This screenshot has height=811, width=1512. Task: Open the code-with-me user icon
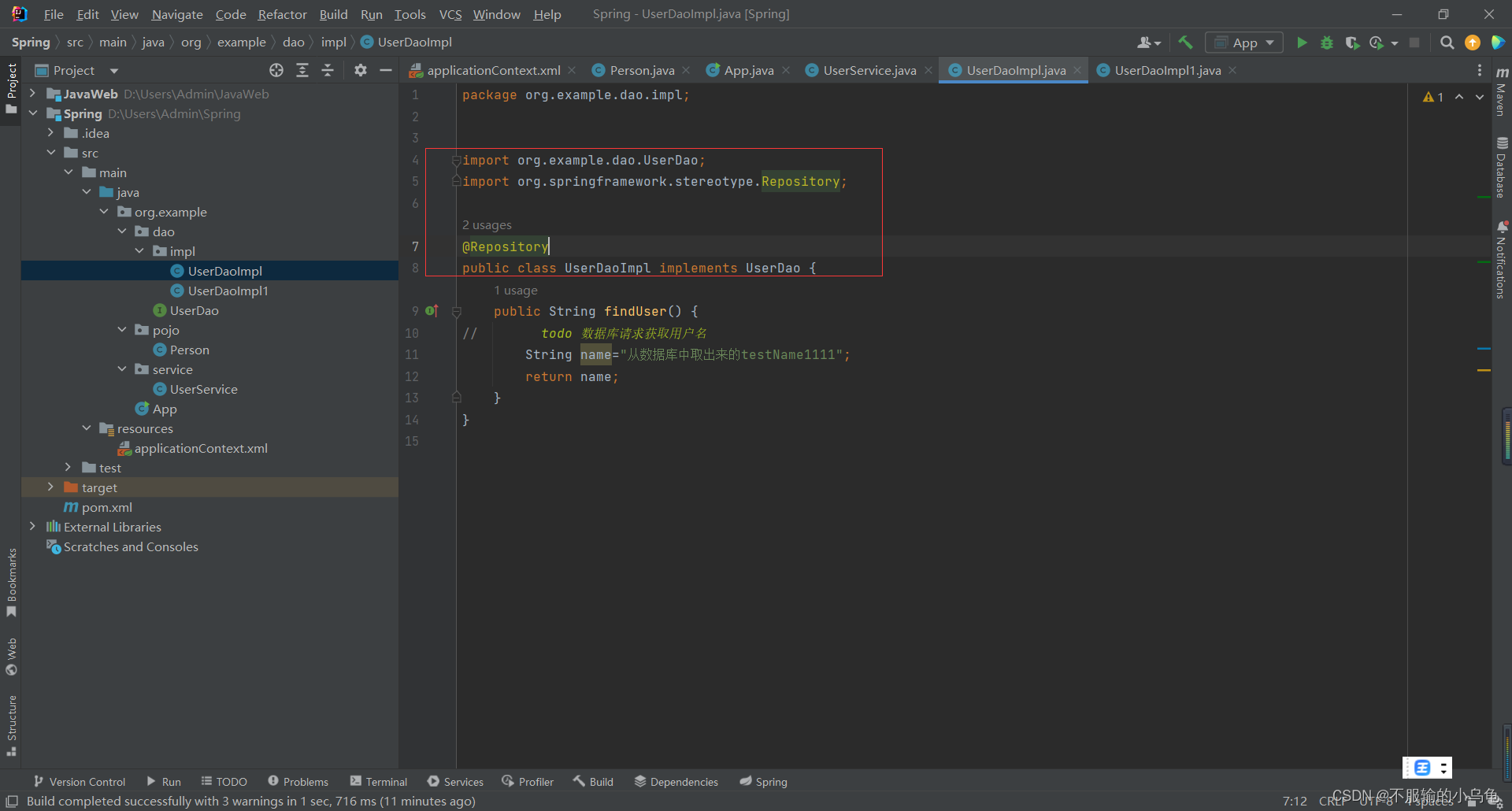[x=1148, y=43]
